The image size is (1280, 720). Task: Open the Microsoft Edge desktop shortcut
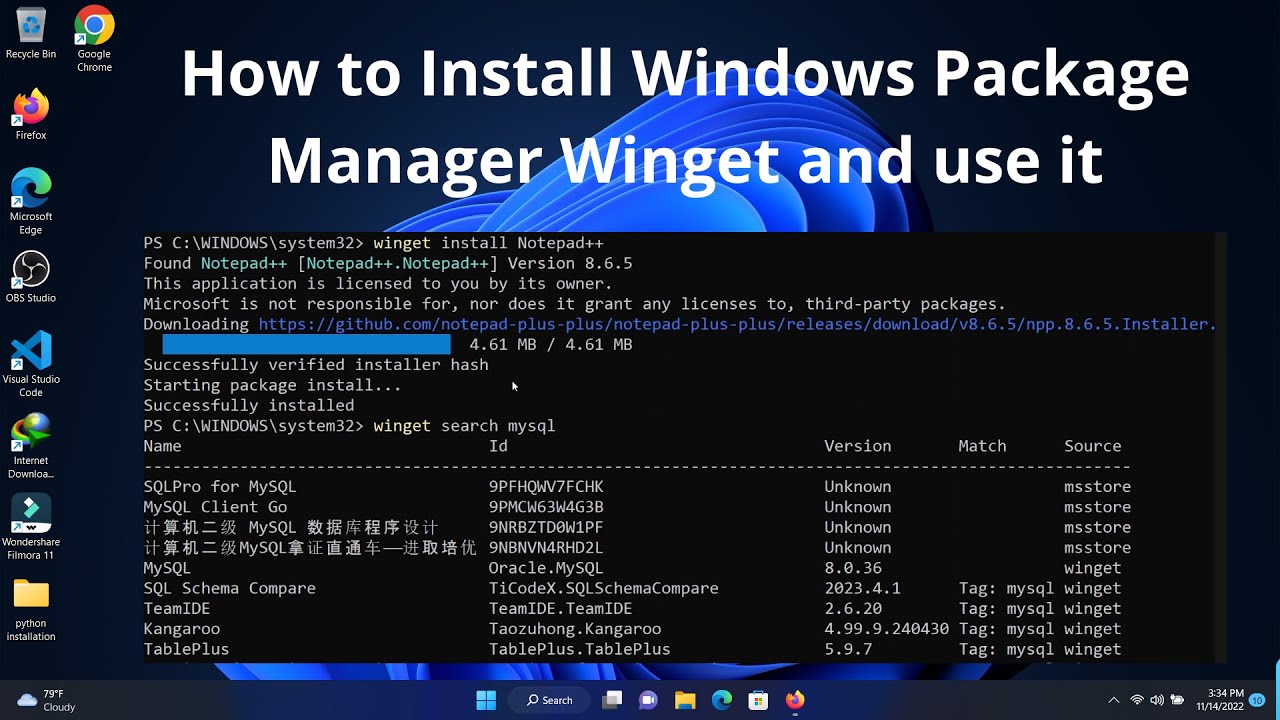coord(31,202)
